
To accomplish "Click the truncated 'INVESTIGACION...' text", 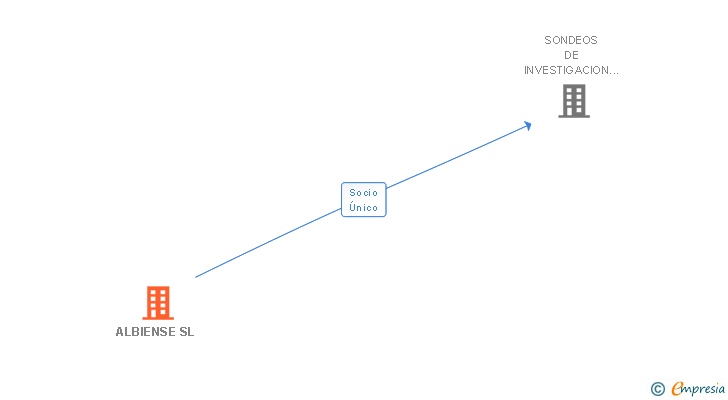I will tap(571, 70).
